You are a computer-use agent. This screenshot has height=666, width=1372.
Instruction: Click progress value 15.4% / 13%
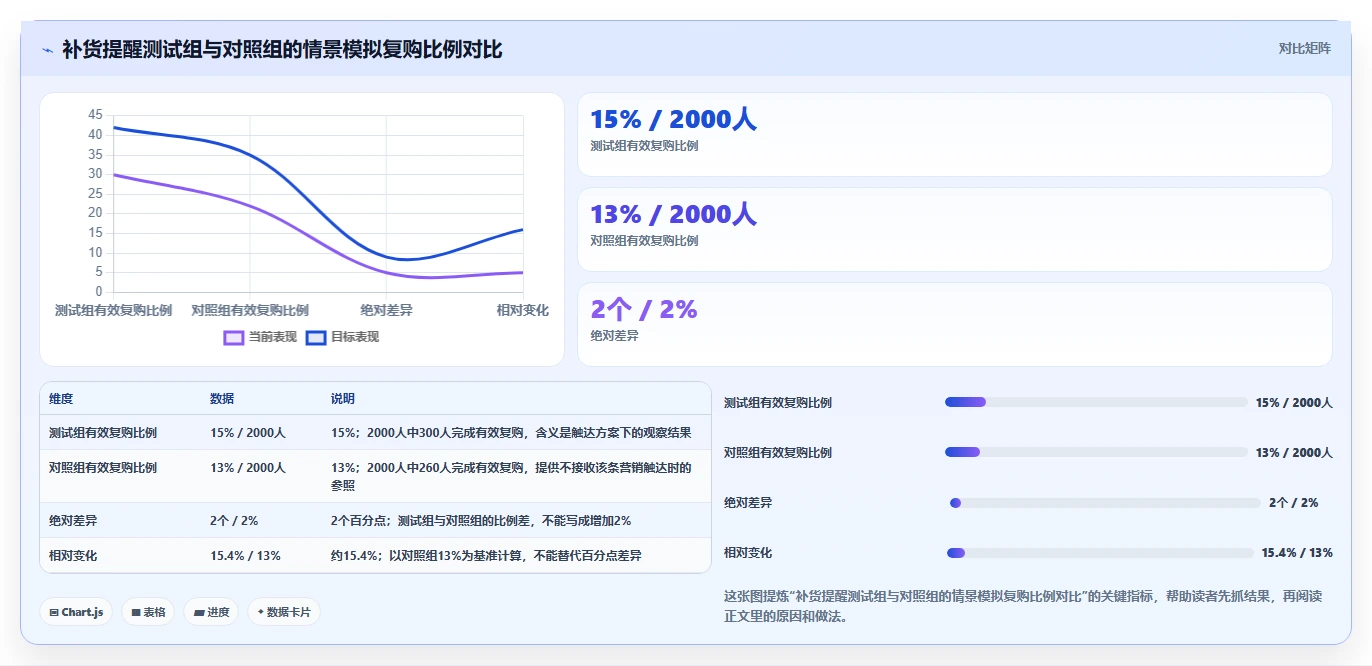click(x=1297, y=553)
